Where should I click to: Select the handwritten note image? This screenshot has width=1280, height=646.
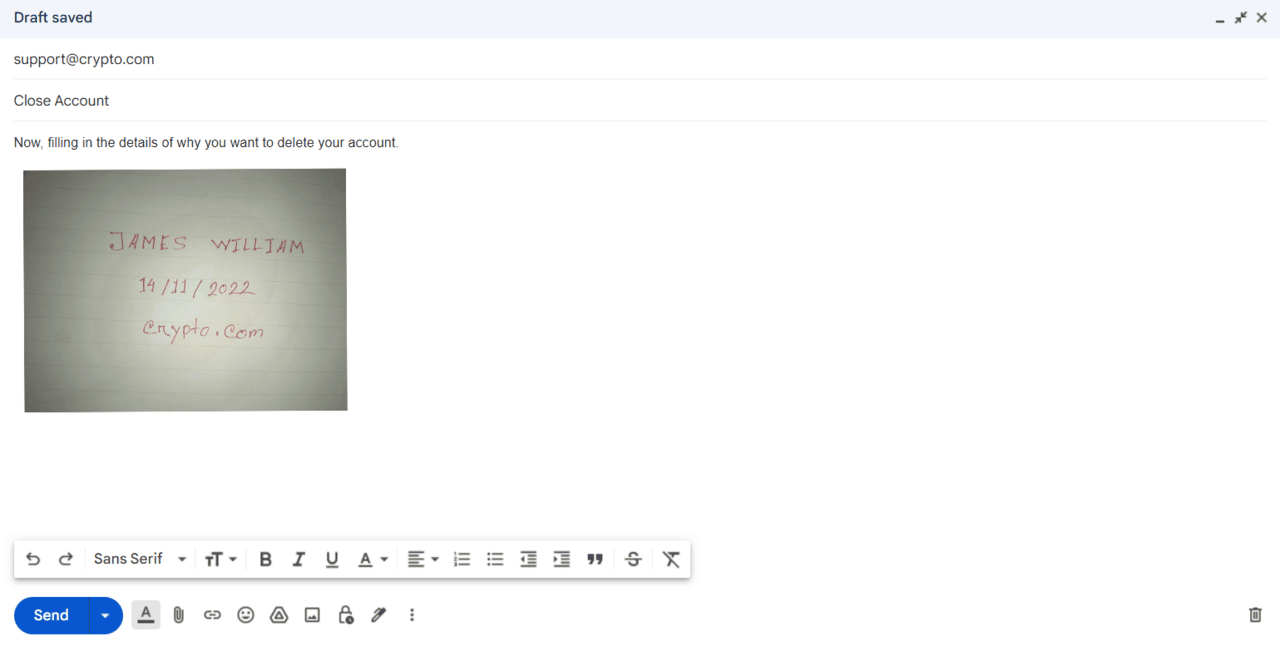pos(185,290)
